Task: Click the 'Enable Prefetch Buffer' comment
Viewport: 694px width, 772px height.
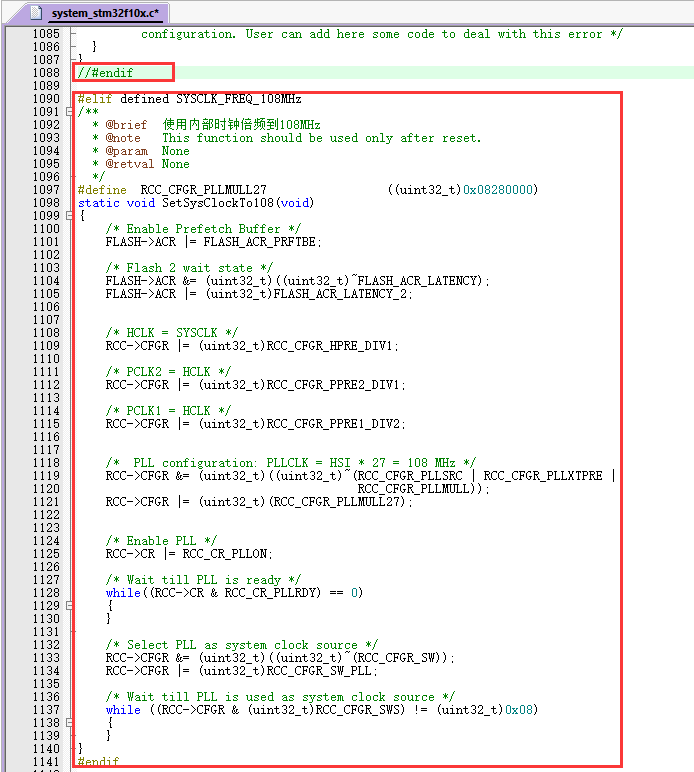Action: (x=203, y=229)
